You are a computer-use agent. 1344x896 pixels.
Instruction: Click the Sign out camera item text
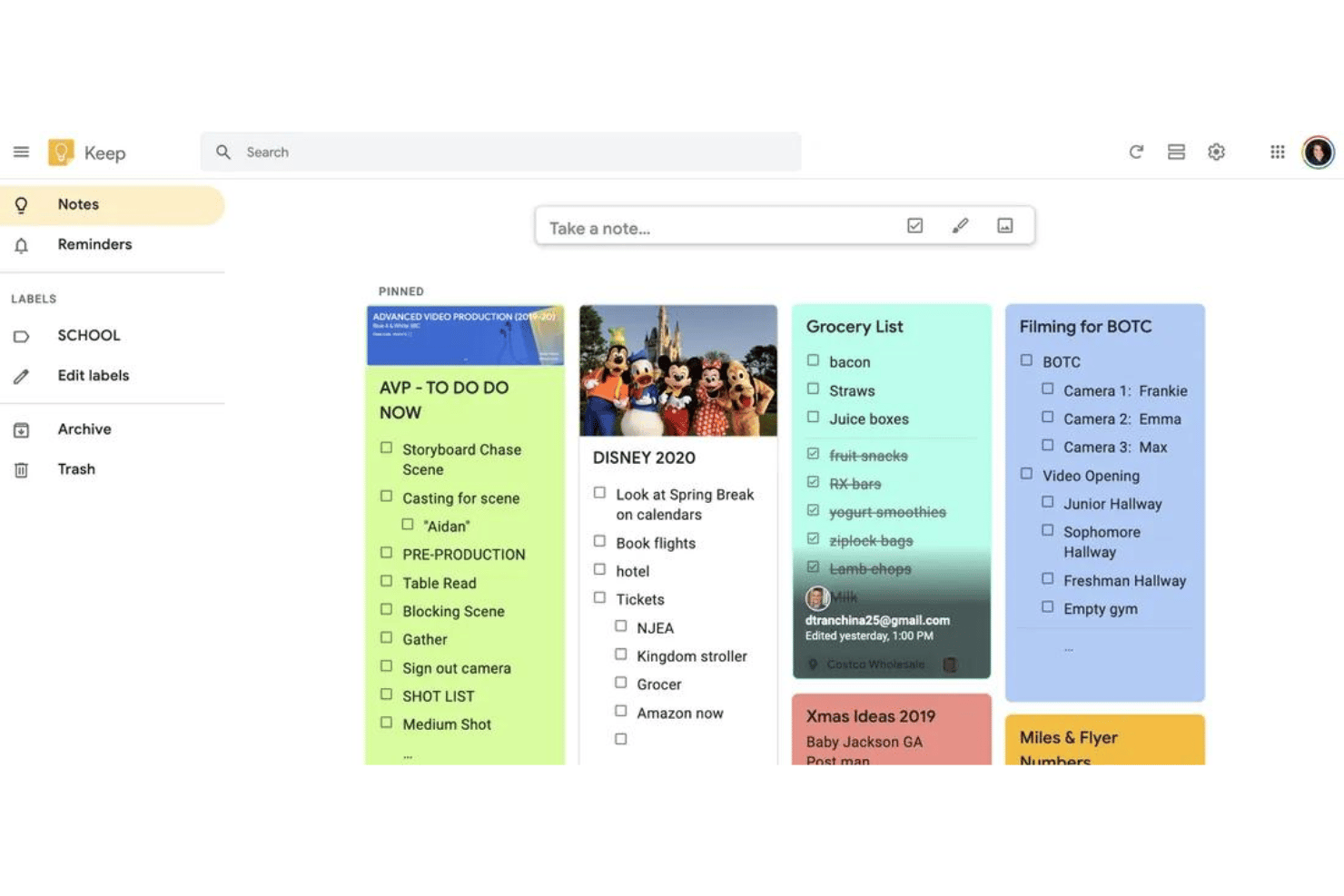457,668
